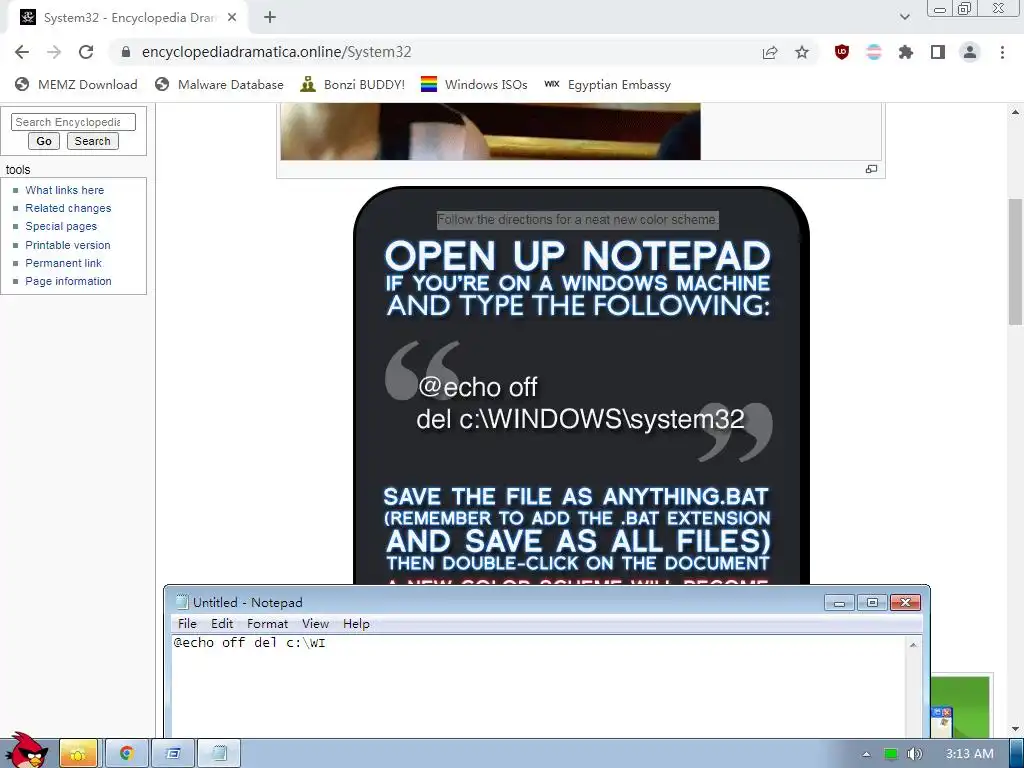The image size is (1024, 768).
Task: Open the Extensions puzzle menu
Action: click(x=906, y=52)
